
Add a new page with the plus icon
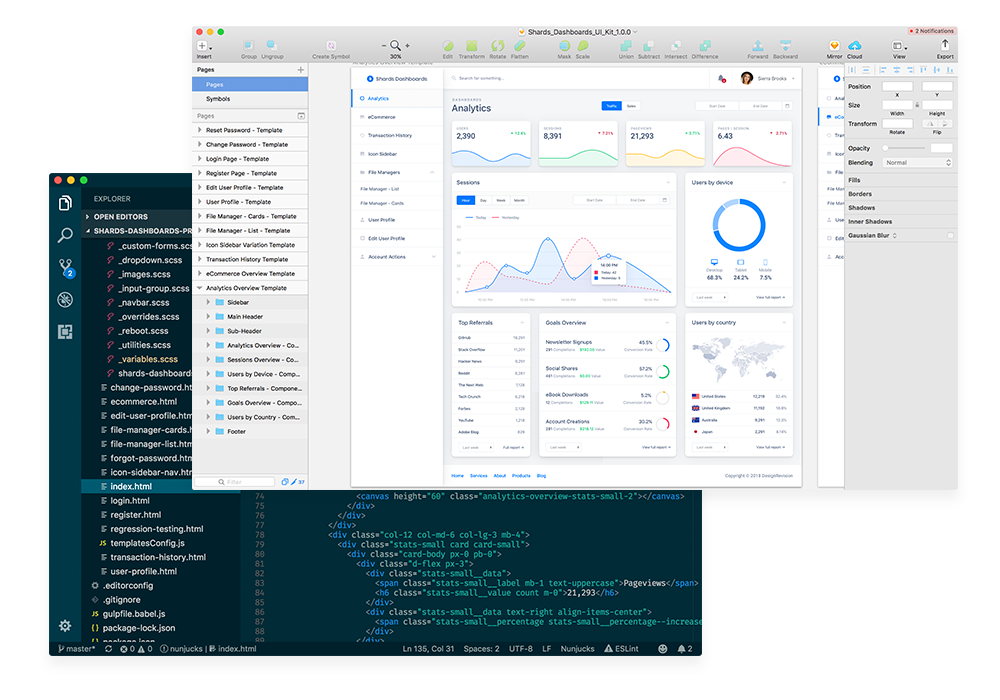pyautogui.click(x=300, y=69)
